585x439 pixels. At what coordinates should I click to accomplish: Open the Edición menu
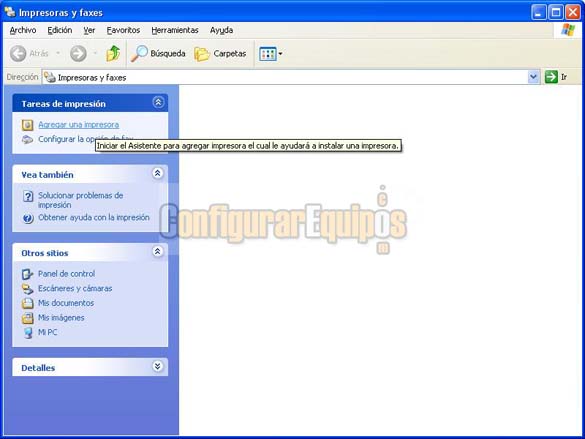[60, 30]
